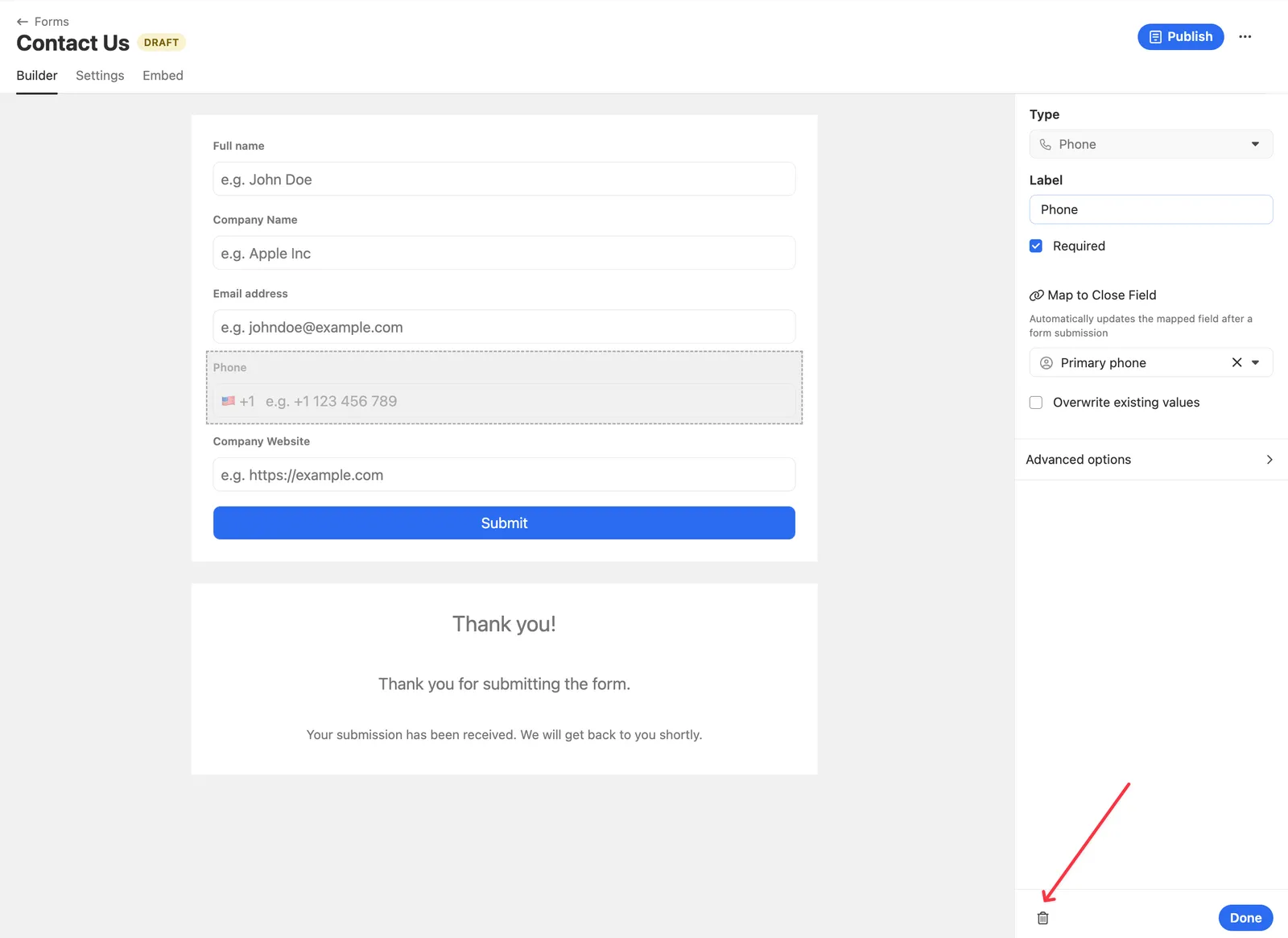The width and height of the screenshot is (1288, 938).
Task: Switch to the Embed tab
Action: [x=163, y=76]
